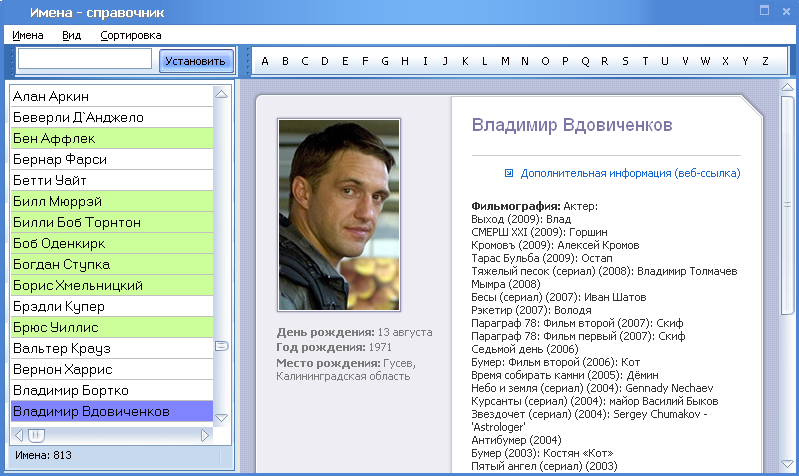The image size is (799, 476).
Task: Click details pane scroll down arrow
Action: (787, 464)
